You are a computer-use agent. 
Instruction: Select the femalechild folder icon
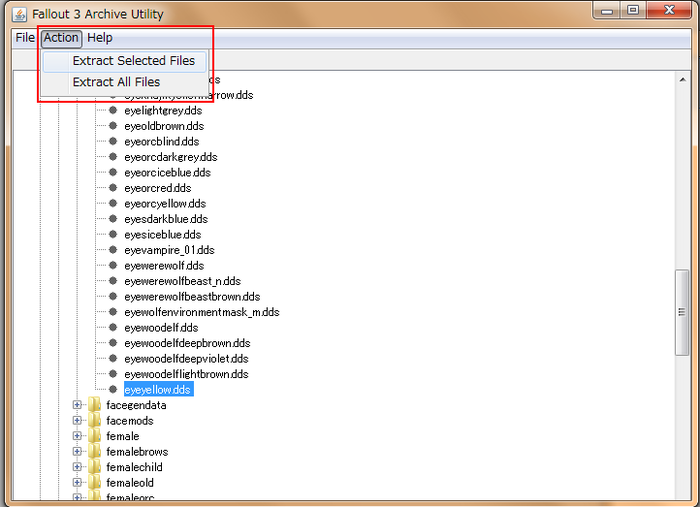click(x=95, y=467)
